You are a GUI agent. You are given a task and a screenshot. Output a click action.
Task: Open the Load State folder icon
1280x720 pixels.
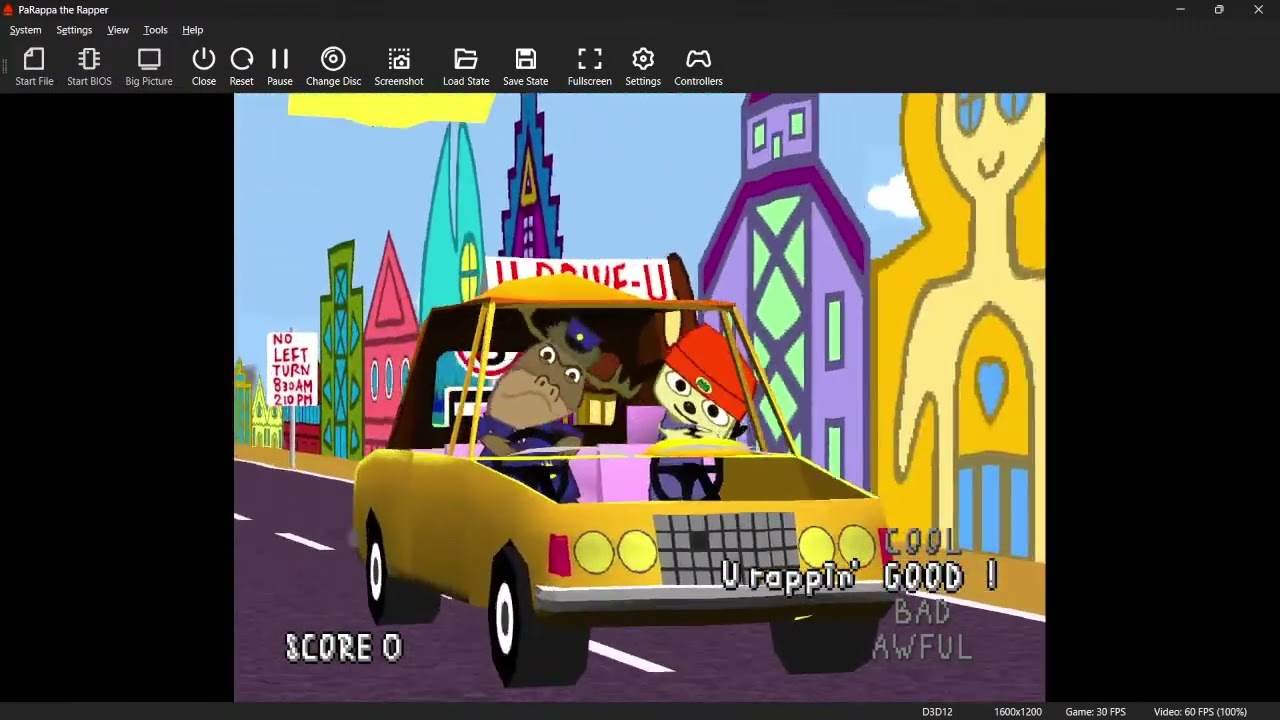point(466,67)
